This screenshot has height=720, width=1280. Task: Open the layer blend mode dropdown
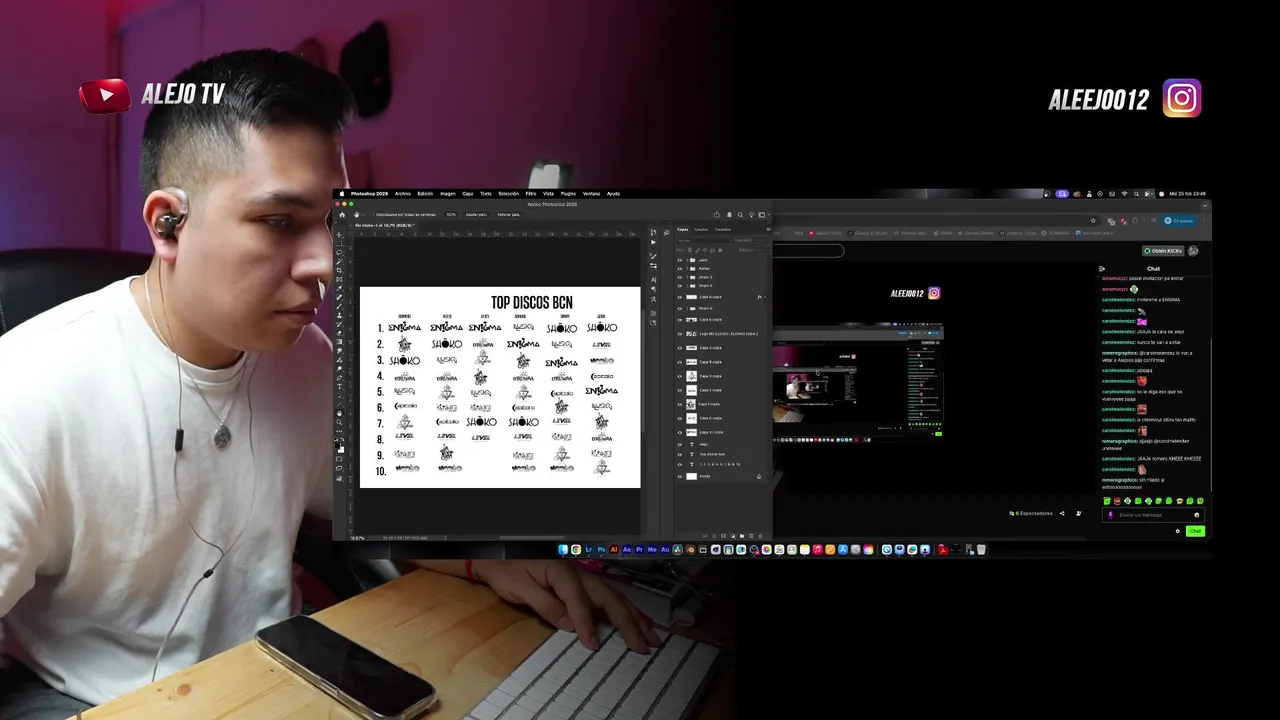(x=705, y=241)
